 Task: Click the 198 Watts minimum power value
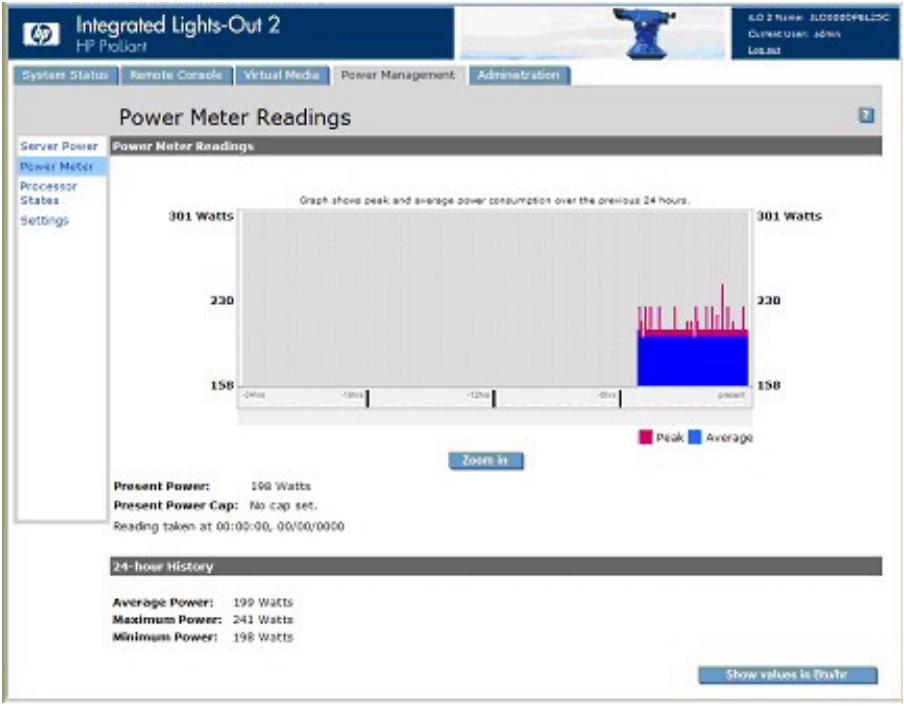(263, 637)
